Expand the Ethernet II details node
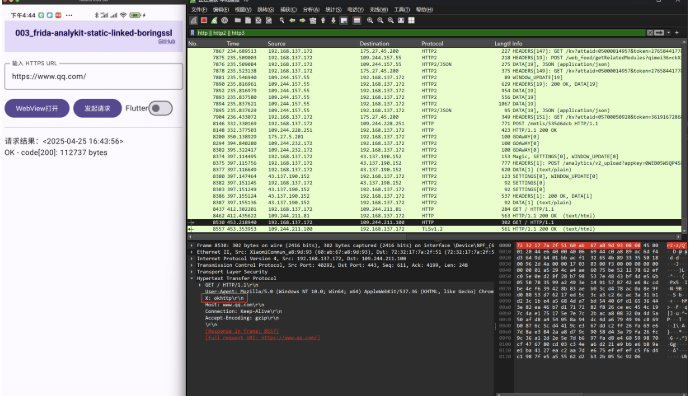 click(x=192, y=252)
